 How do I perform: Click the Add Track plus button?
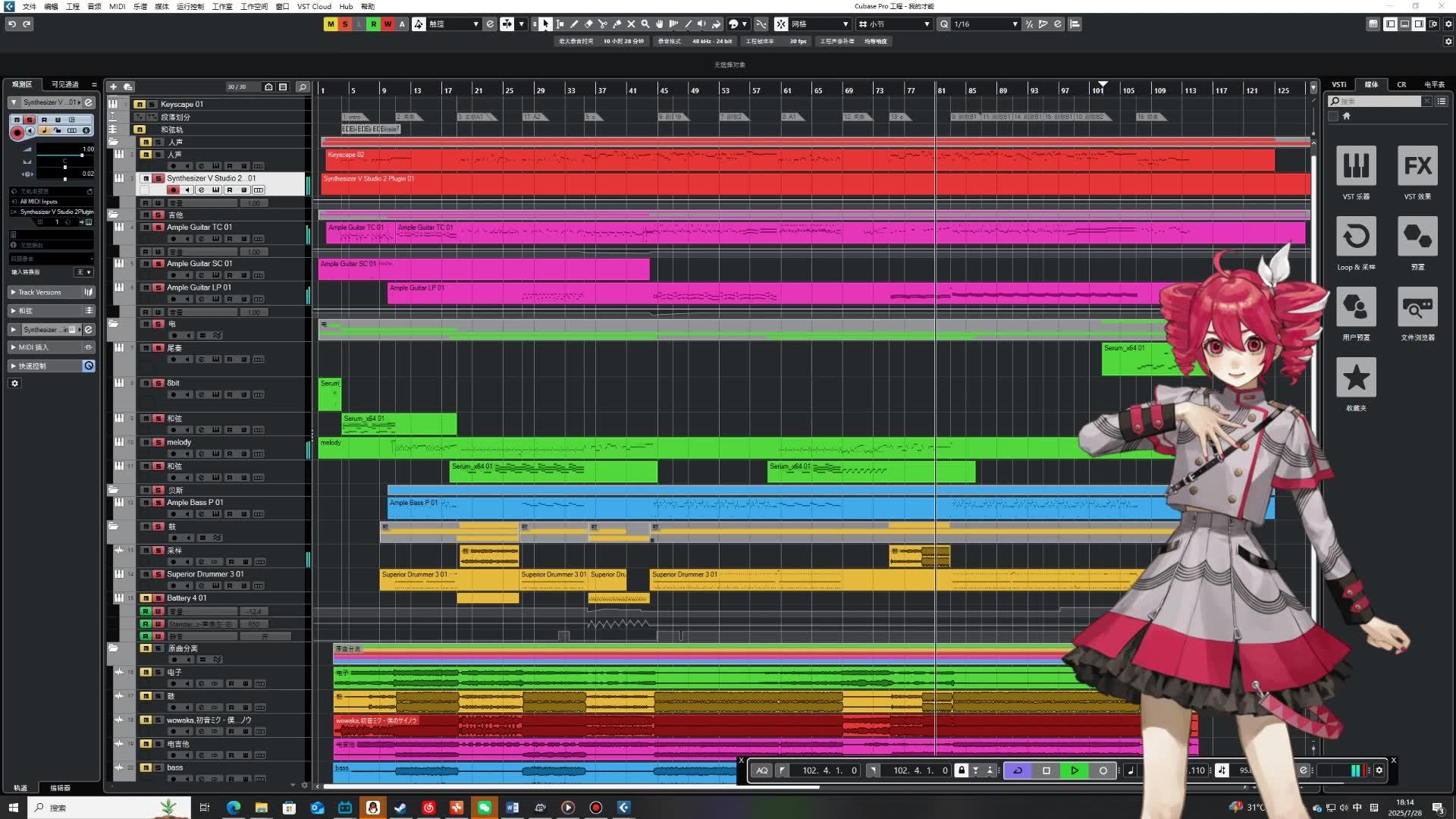[x=113, y=87]
